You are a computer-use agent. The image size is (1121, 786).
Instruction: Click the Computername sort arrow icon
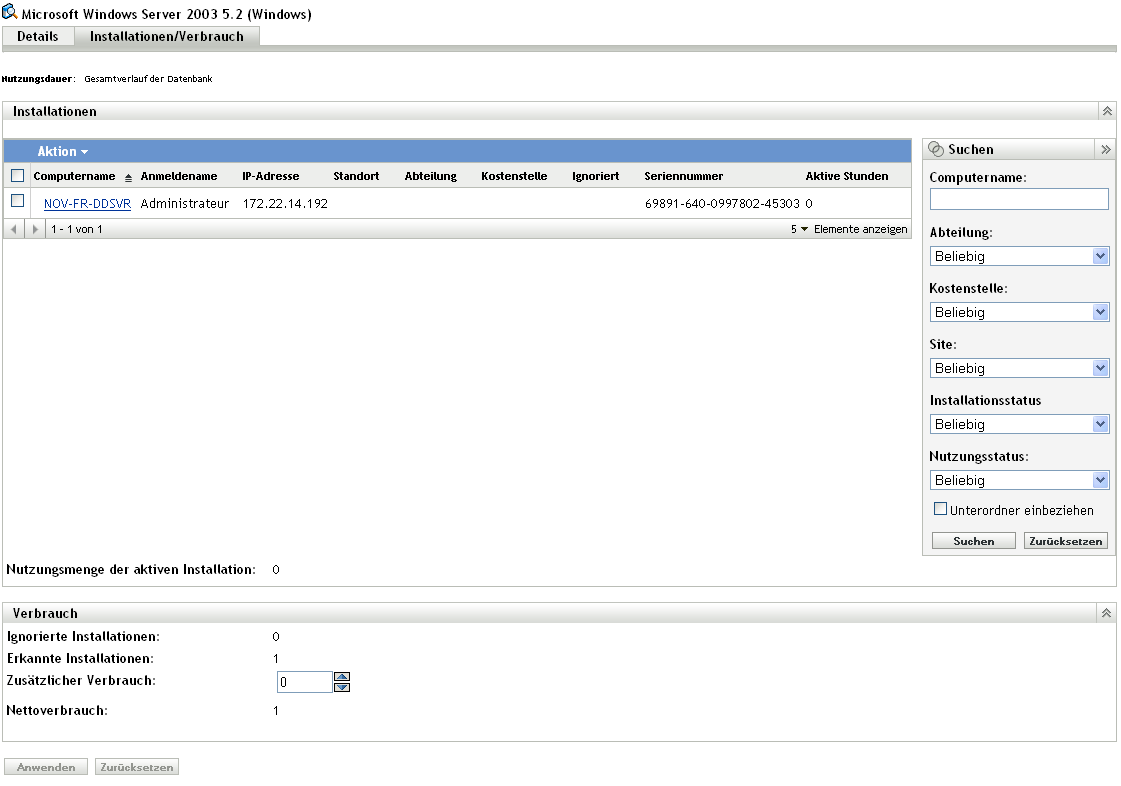point(128,177)
